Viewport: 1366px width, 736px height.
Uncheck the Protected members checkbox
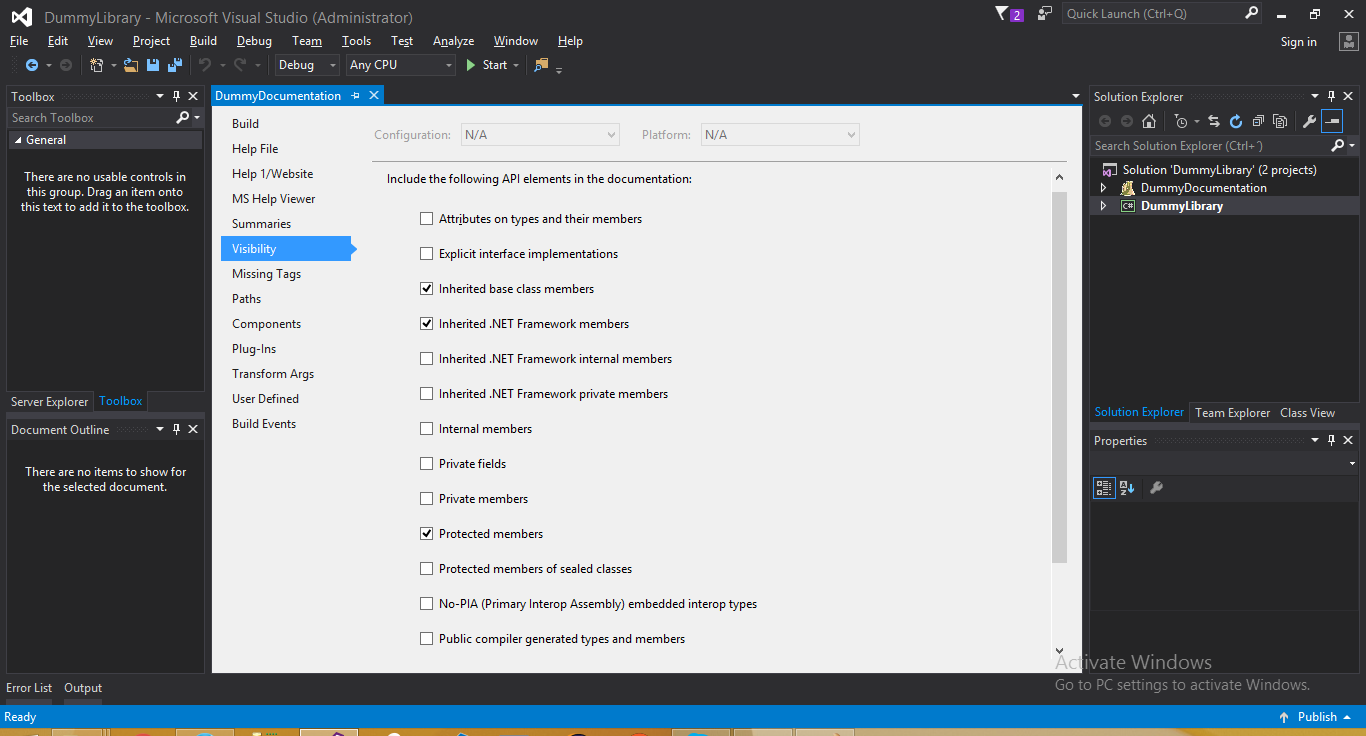427,534
